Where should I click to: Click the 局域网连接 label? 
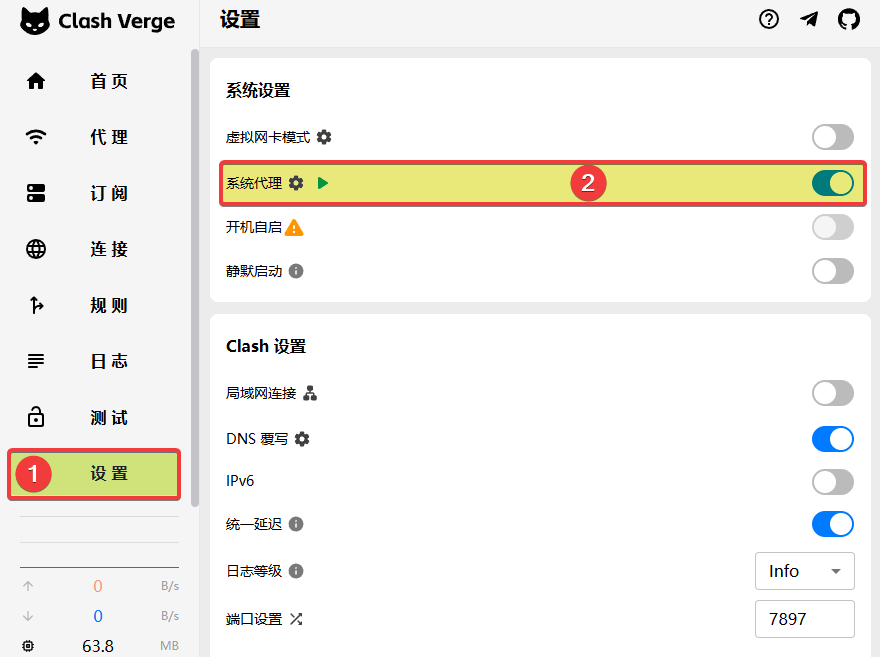point(261,393)
